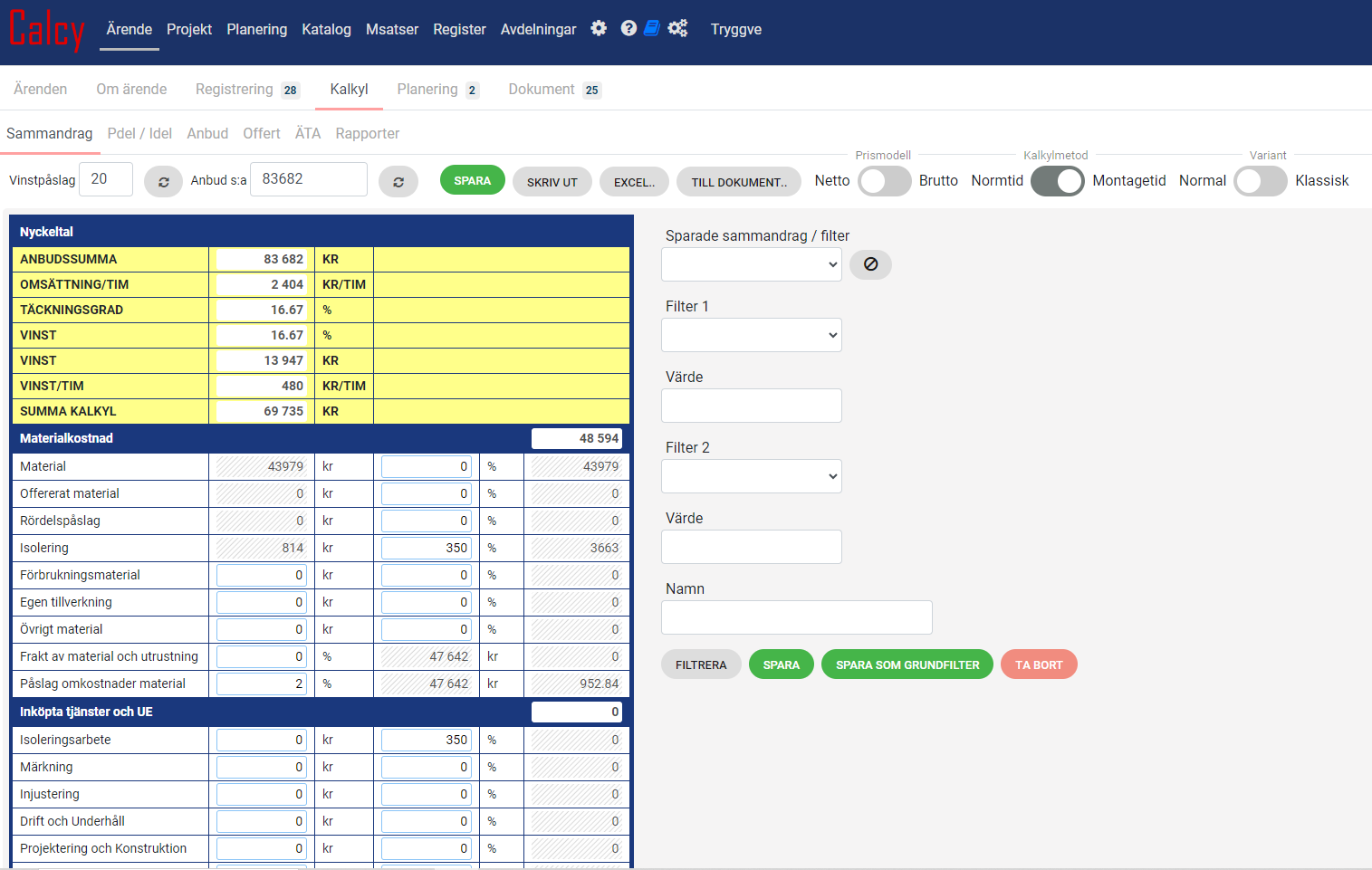Refresh the Vinstpåslag value
Screen dimensions: 1372x870
(x=164, y=182)
